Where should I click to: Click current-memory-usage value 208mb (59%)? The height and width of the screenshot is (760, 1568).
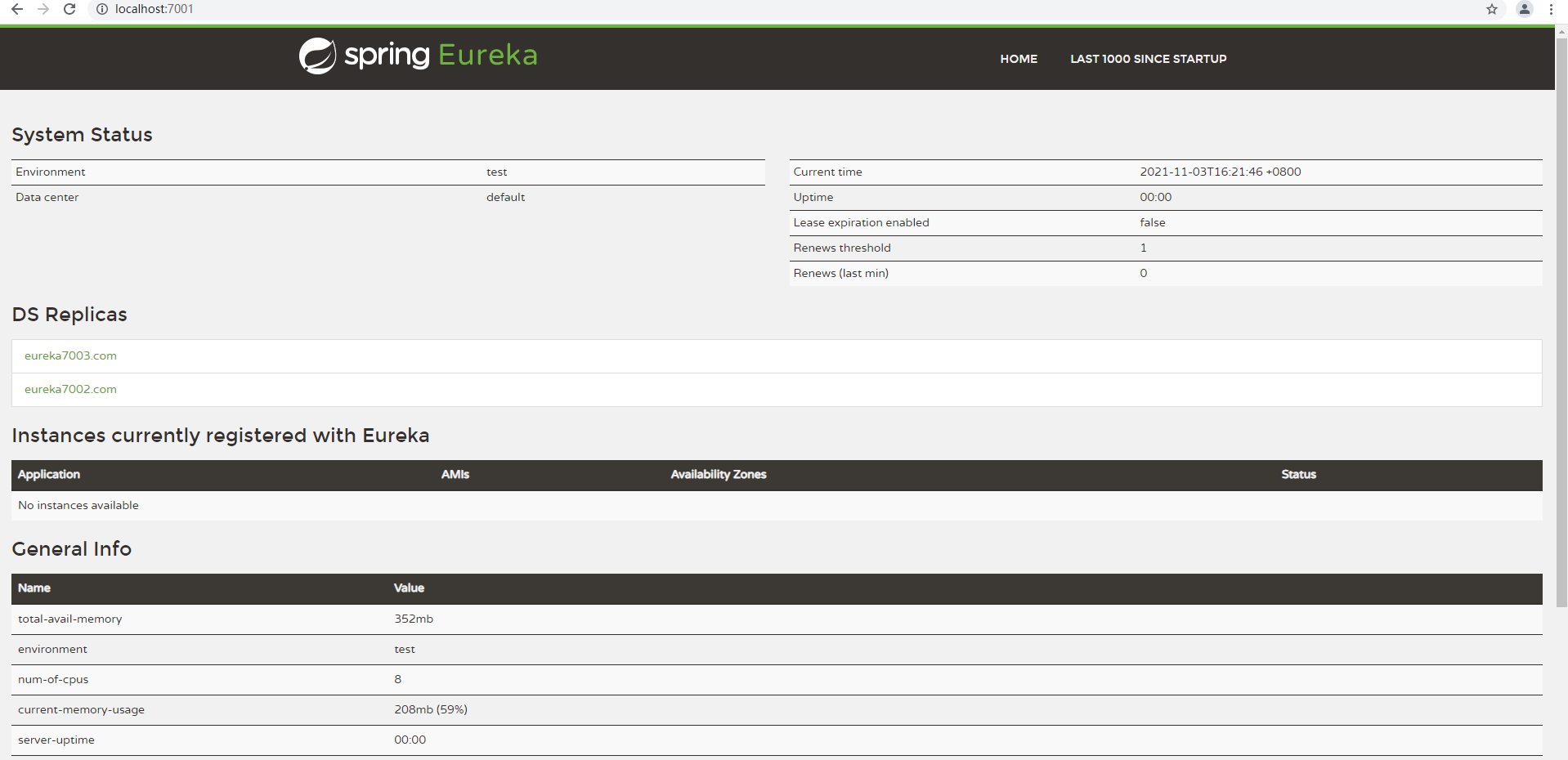tap(431, 709)
